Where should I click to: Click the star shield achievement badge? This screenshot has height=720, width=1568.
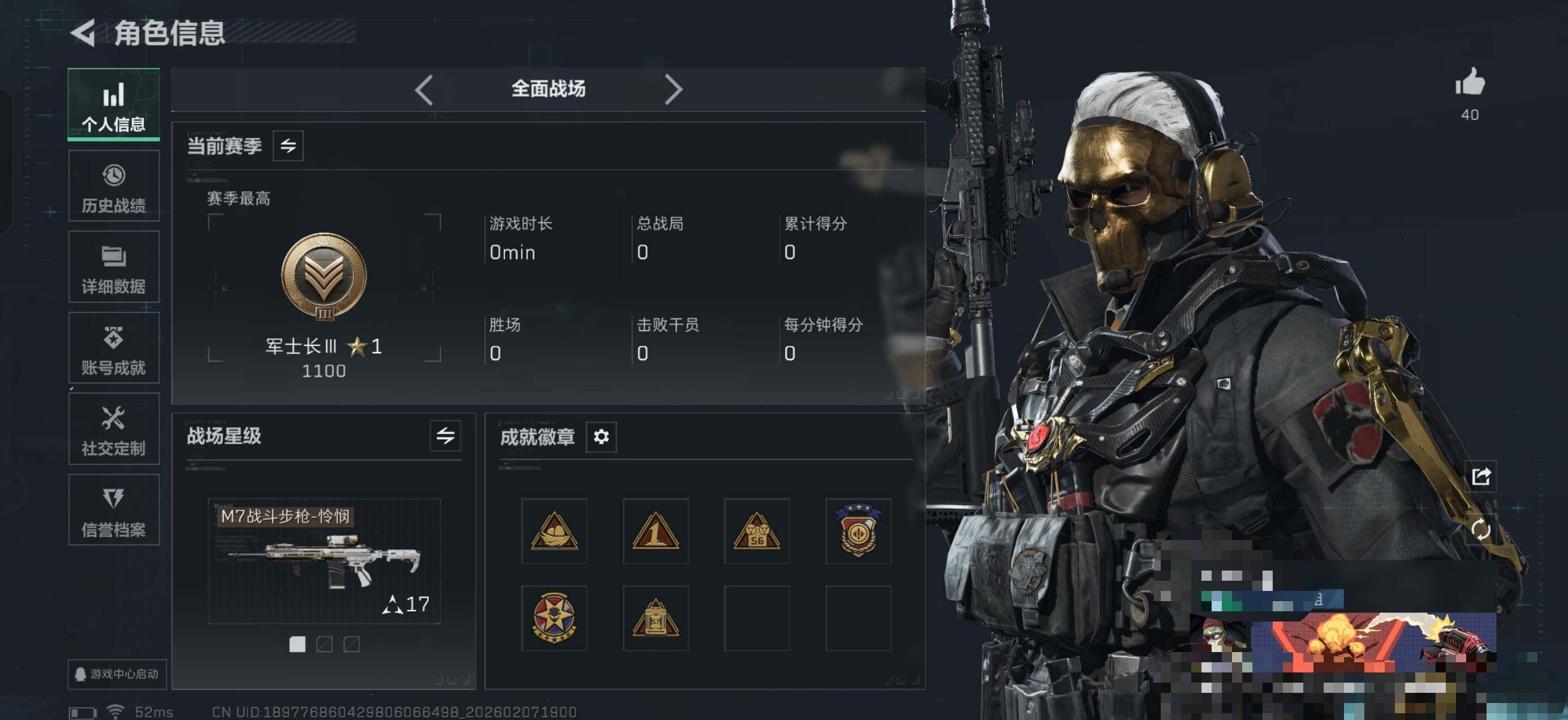point(858,530)
